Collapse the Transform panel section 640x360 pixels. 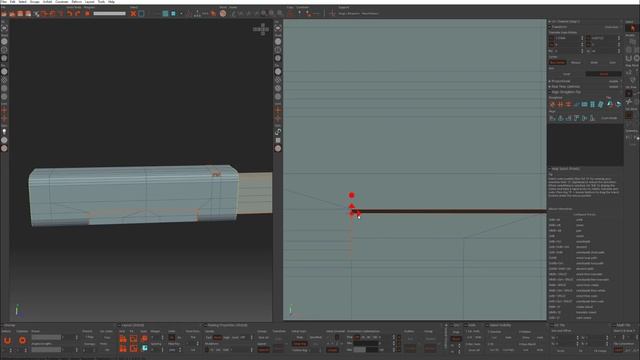[550, 27]
